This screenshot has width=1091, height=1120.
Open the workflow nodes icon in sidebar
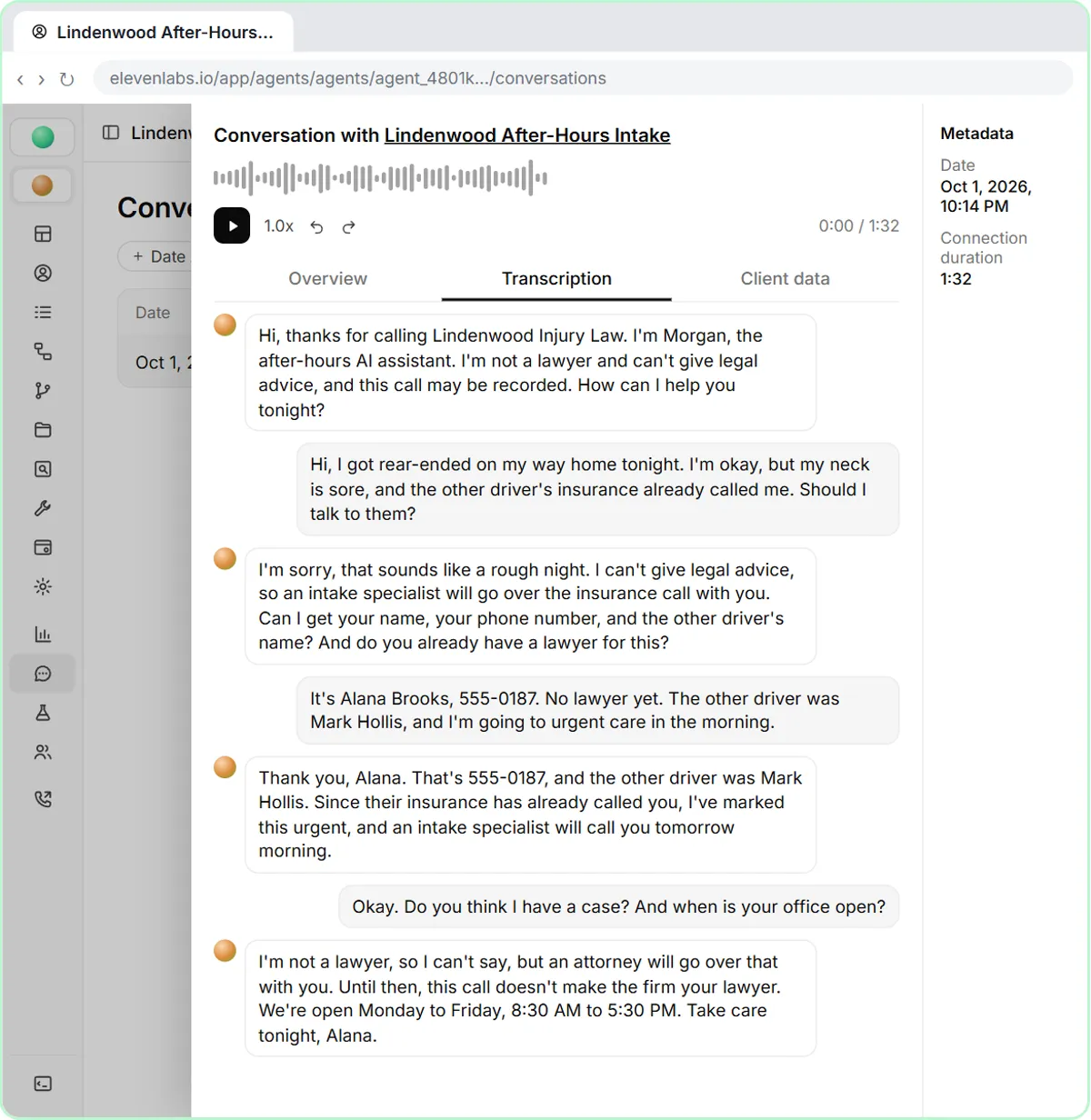43,351
